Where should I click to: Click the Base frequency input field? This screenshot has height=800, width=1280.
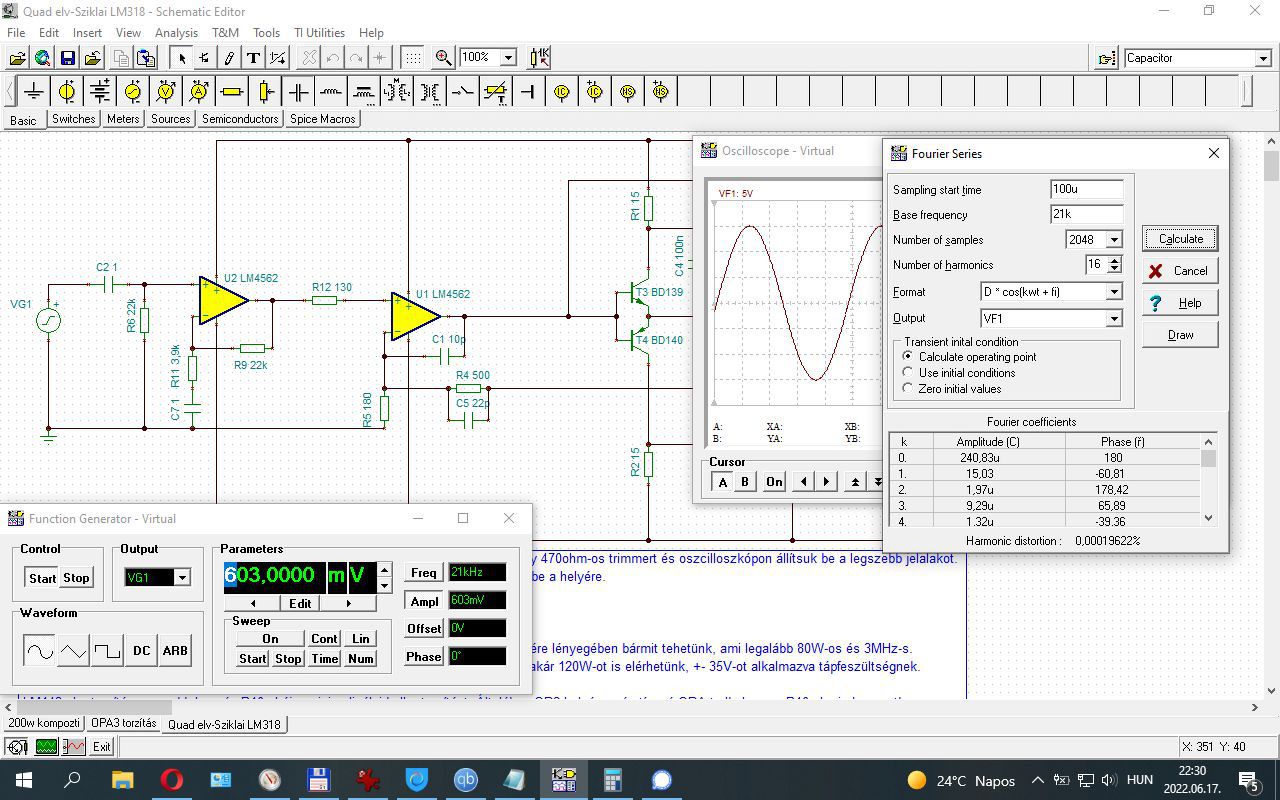click(1086, 214)
